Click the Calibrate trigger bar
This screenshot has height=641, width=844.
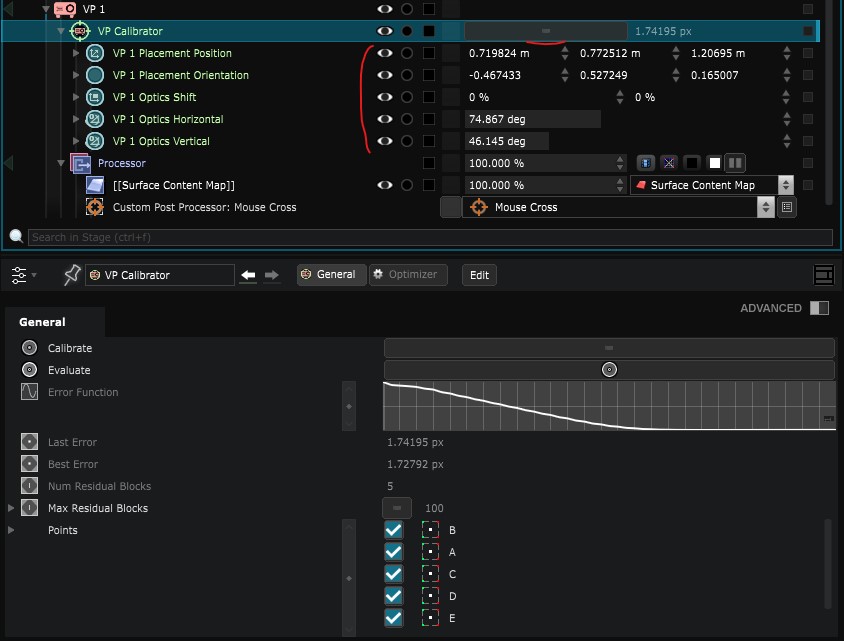pos(609,348)
